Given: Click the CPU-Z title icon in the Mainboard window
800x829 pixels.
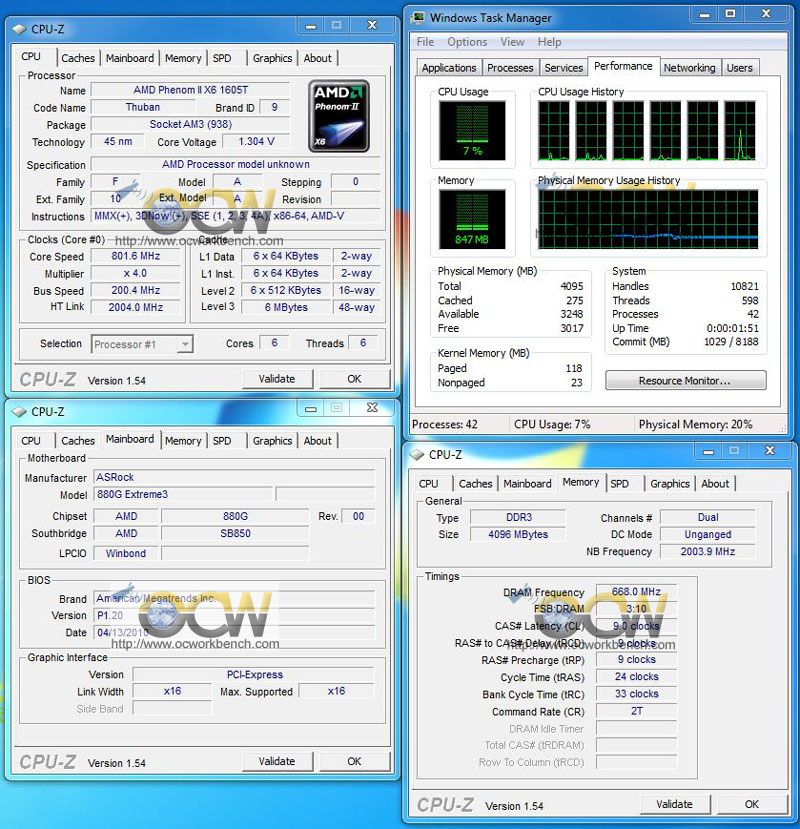Looking at the screenshot, I should point(20,411).
